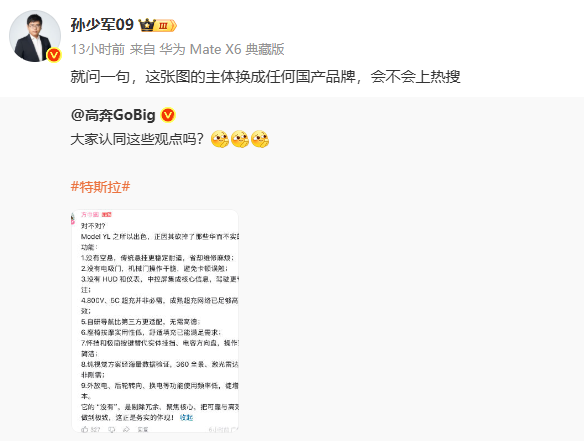Click verified badge beside 高奔GoBig
This screenshot has width=584, height=441.
[x=168, y=115]
